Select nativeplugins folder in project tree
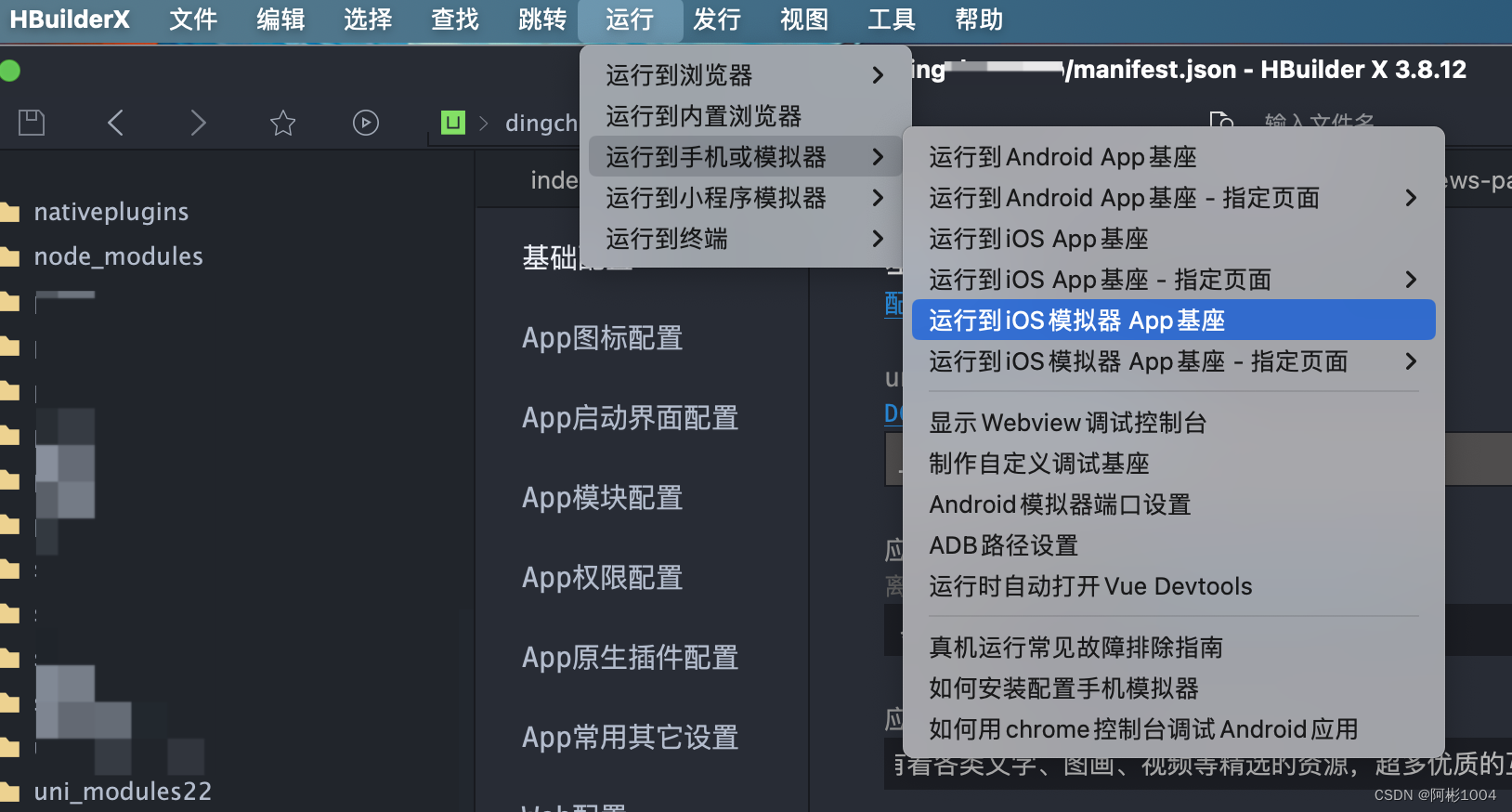The height and width of the screenshot is (812, 1512). pyautogui.click(x=111, y=213)
